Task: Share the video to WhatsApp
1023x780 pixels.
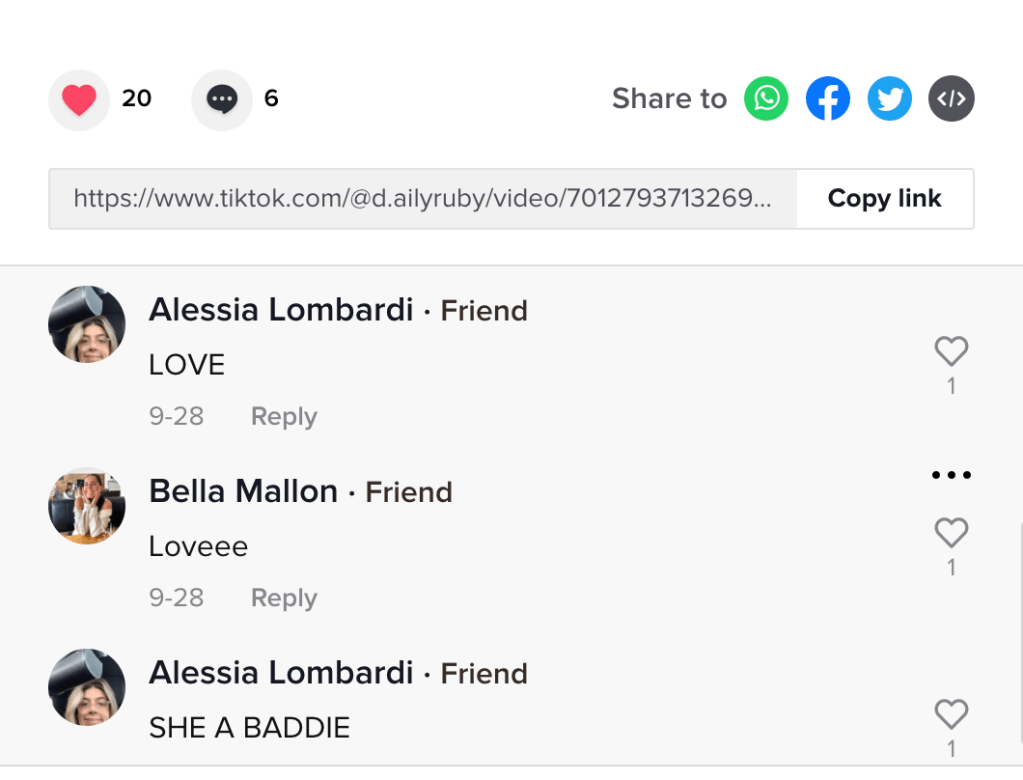Action: tap(766, 99)
